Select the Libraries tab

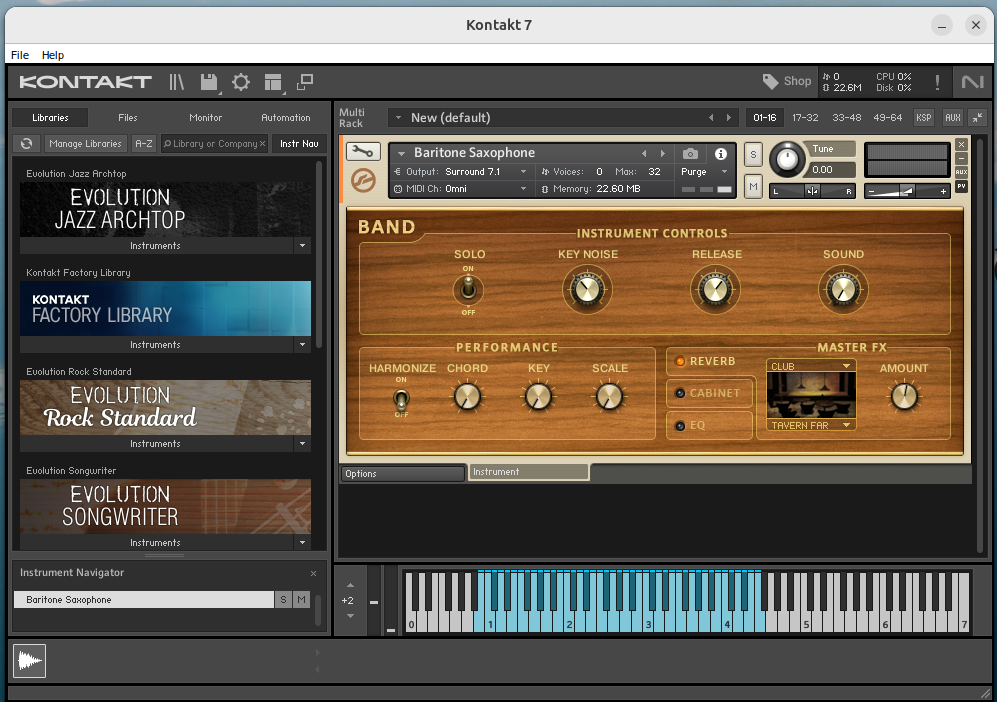50,118
